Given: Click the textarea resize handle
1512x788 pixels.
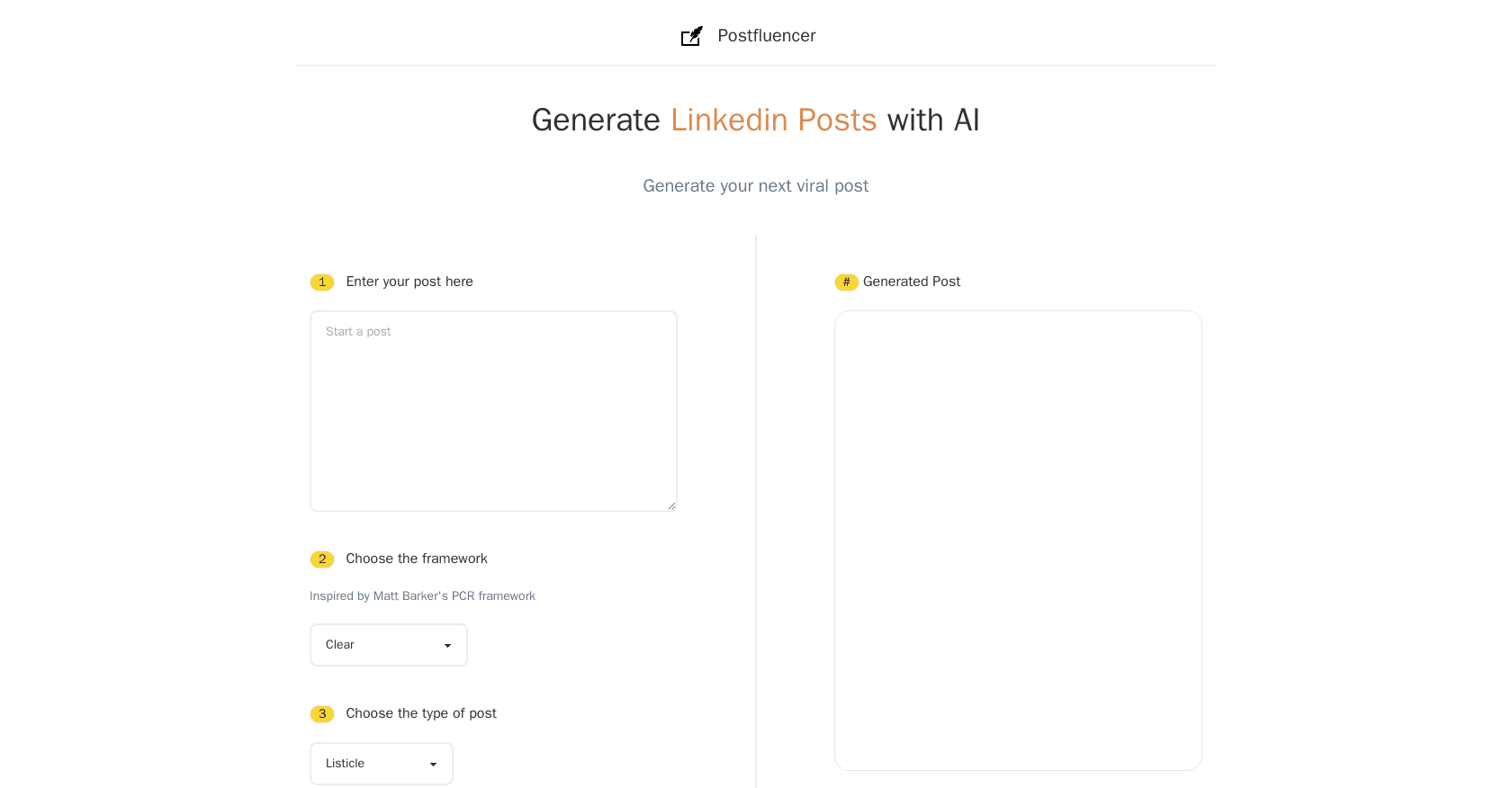Looking at the screenshot, I should click(x=671, y=505).
